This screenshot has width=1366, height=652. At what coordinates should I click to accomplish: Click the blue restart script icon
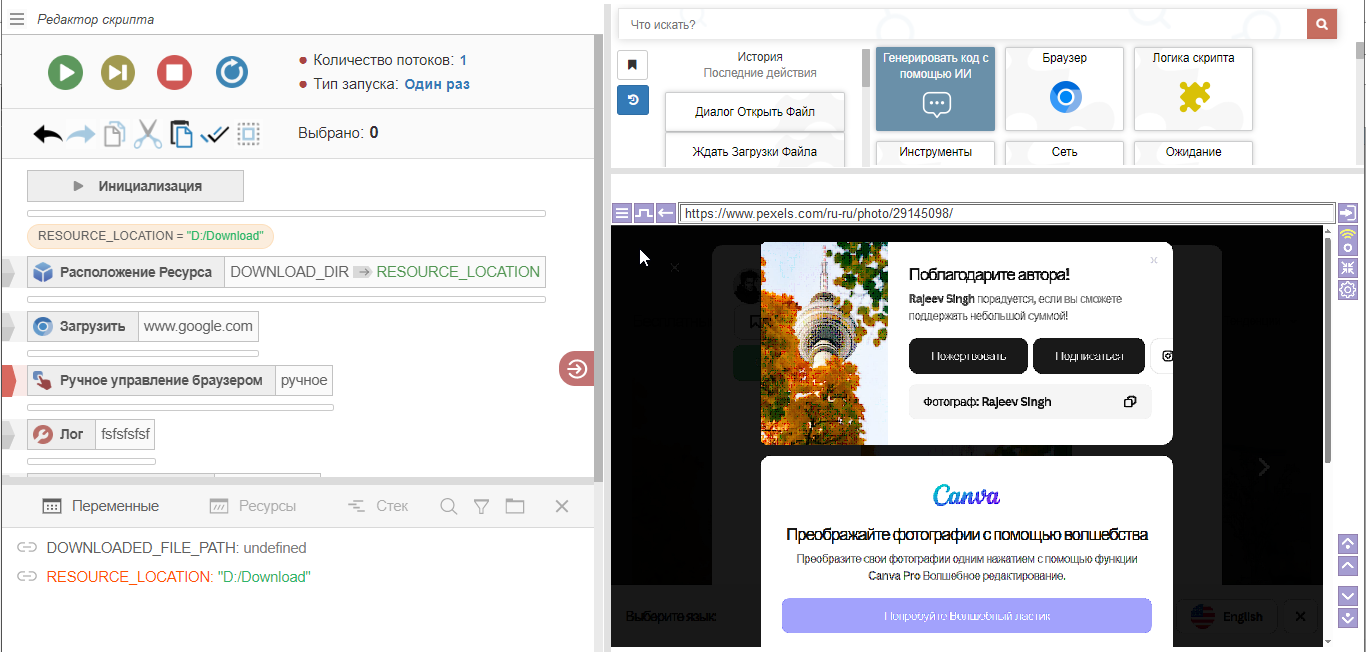[232, 72]
